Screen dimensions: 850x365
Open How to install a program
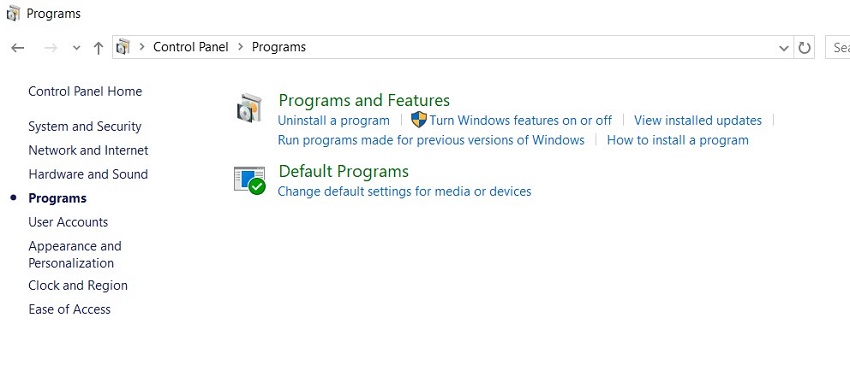(678, 140)
